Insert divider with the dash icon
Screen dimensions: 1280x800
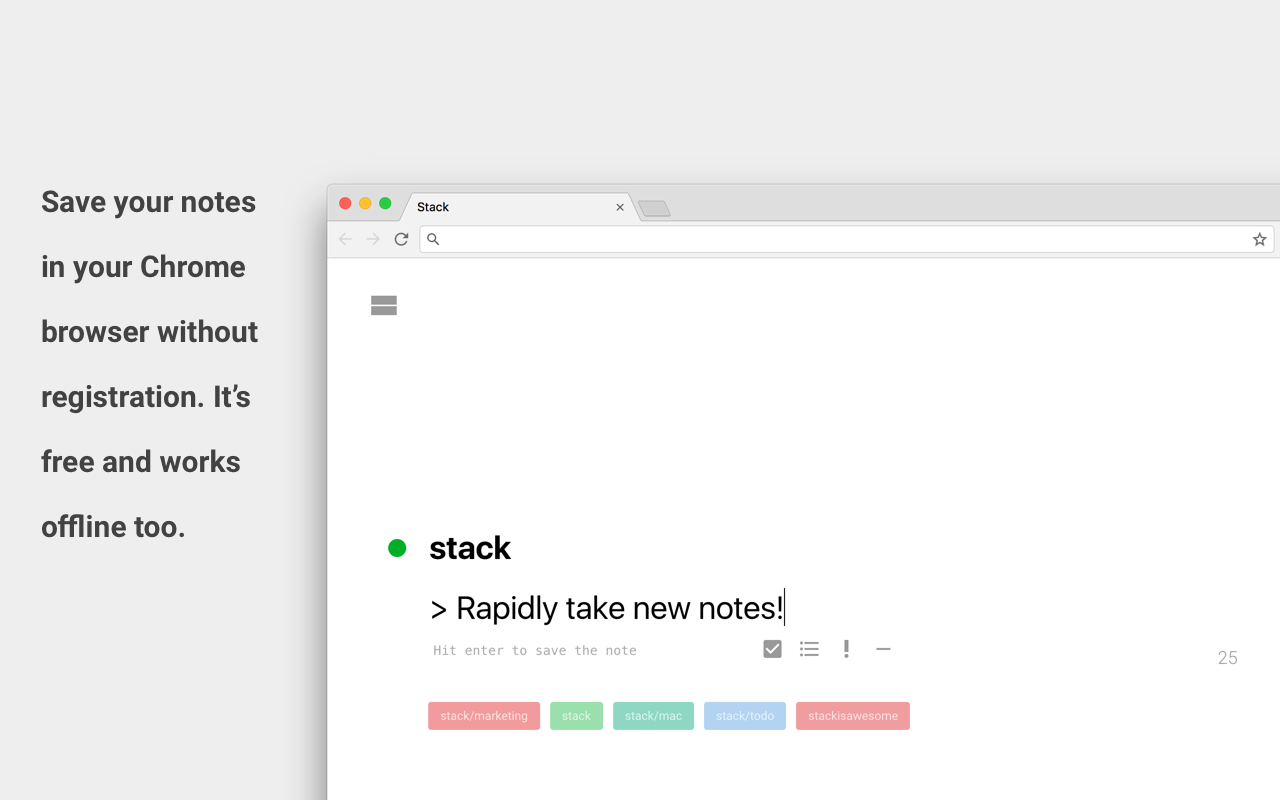883,649
